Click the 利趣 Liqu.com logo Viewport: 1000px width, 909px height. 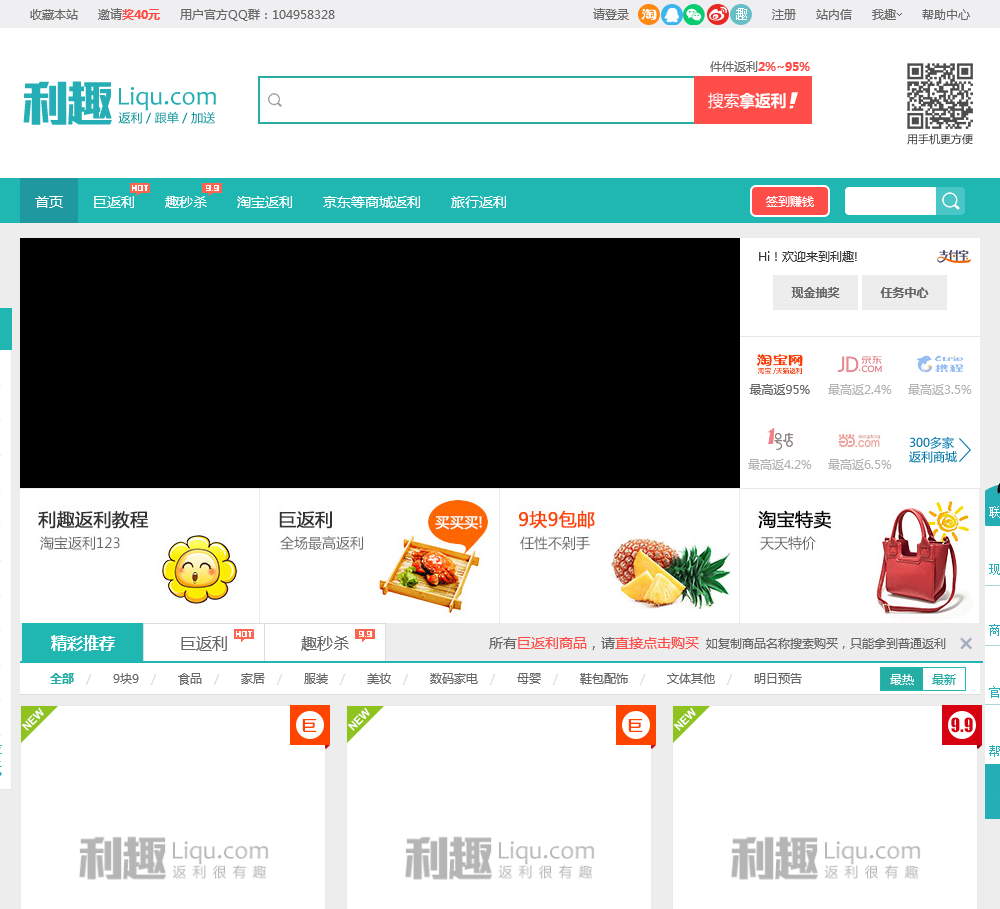(x=121, y=103)
